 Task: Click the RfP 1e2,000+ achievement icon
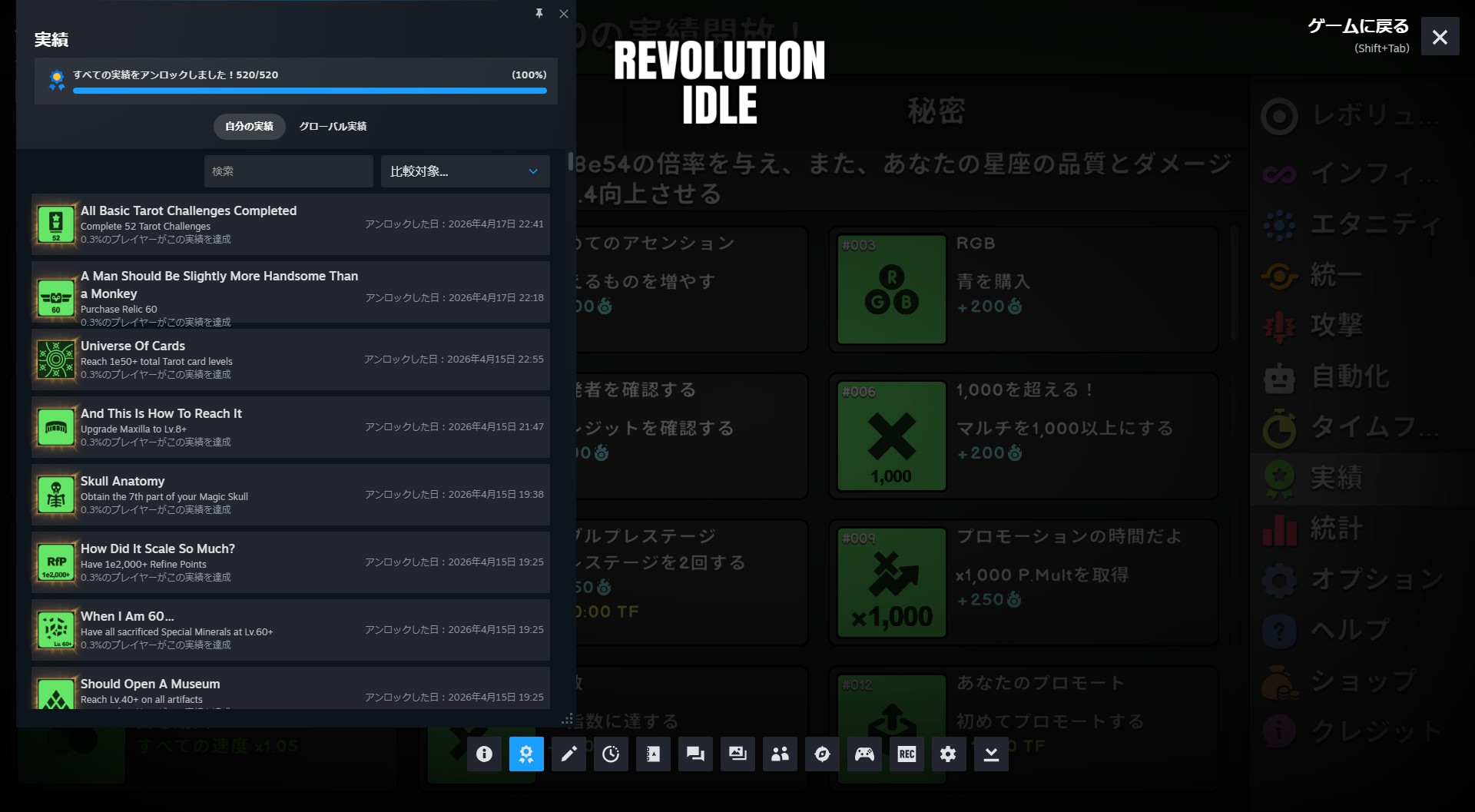(x=56, y=562)
